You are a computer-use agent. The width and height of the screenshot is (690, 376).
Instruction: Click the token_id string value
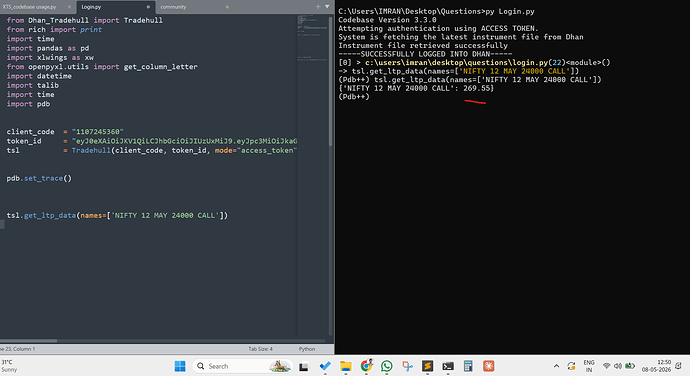[x=184, y=141]
